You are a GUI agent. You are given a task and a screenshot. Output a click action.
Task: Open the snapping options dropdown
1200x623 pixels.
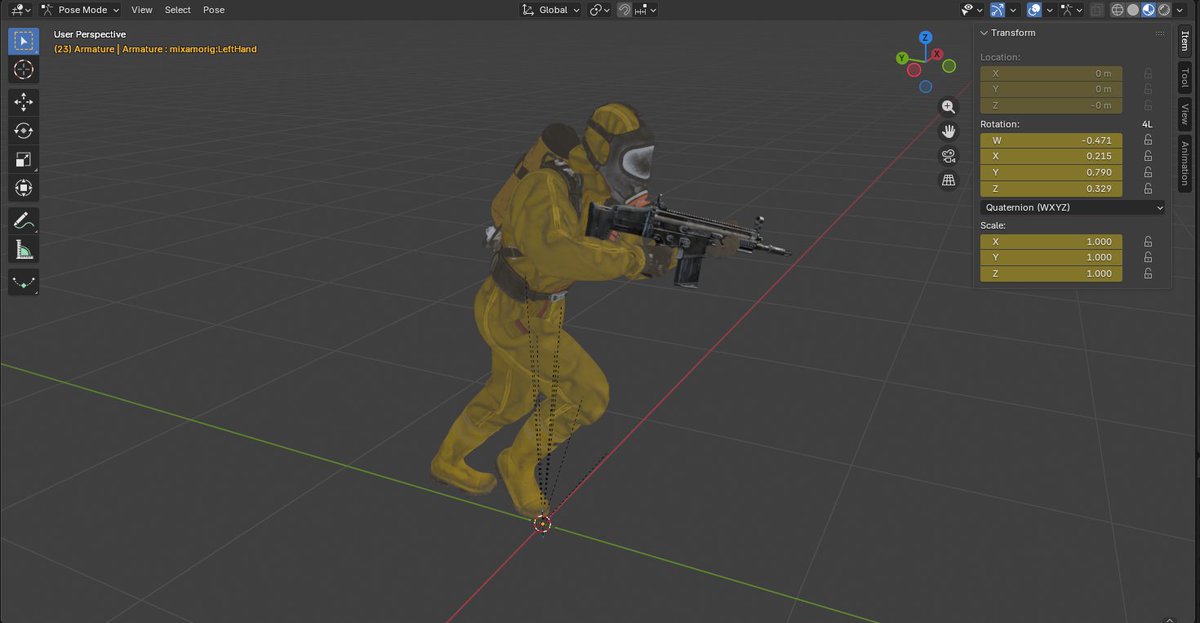tap(645, 9)
